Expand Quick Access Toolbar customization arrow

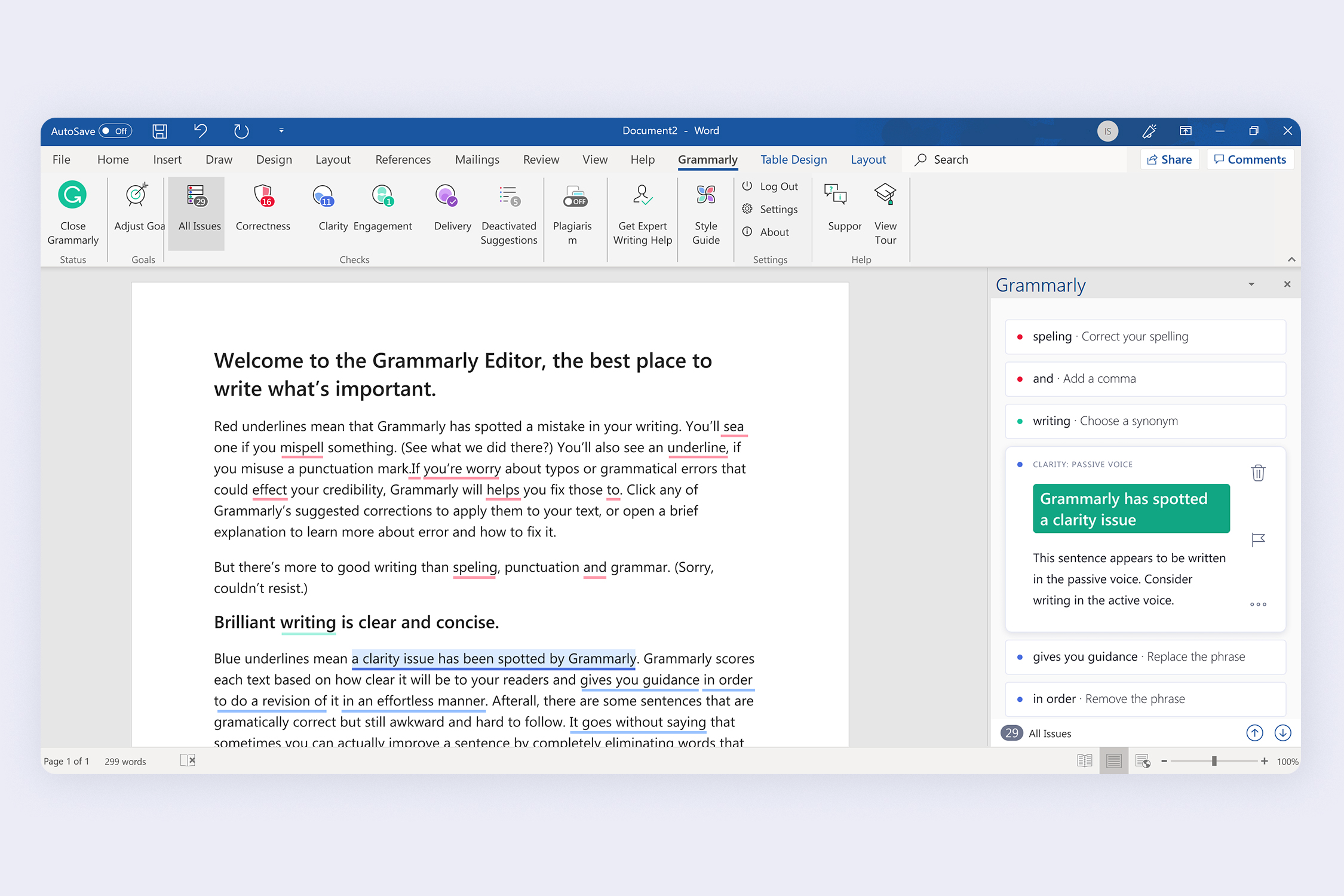281,131
